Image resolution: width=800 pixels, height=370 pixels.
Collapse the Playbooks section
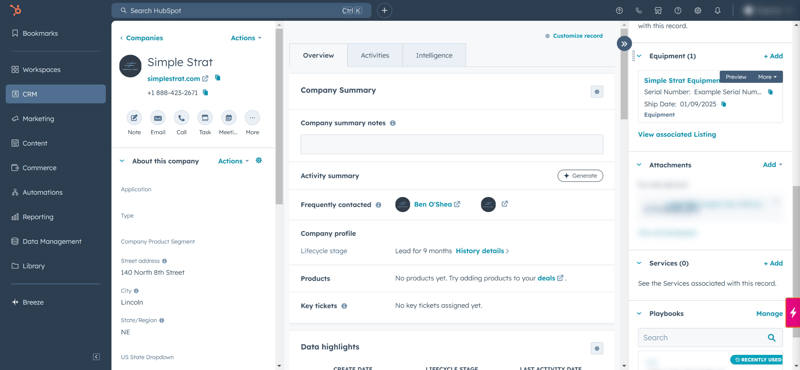coord(639,313)
